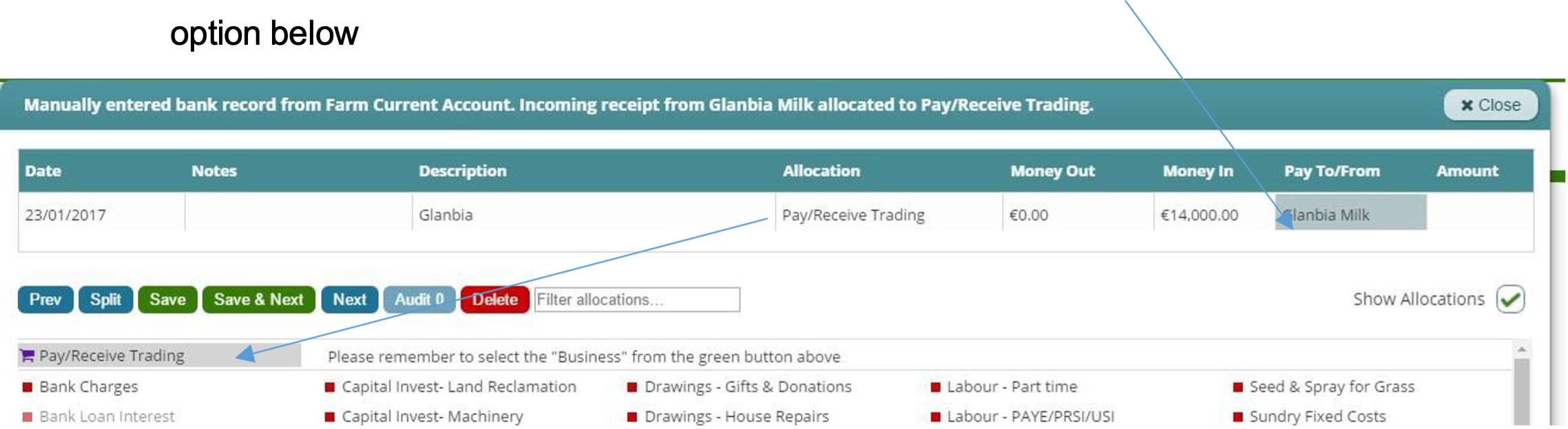Delete this bank record
This screenshot has width=1568, height=429.
click(x=494, y=300)
